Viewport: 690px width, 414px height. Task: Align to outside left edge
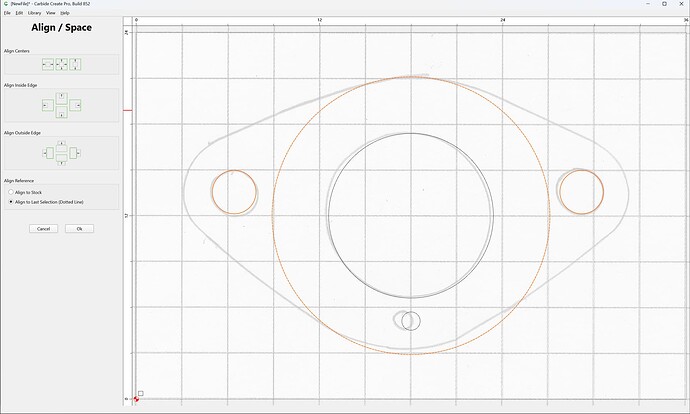(48, 153)
